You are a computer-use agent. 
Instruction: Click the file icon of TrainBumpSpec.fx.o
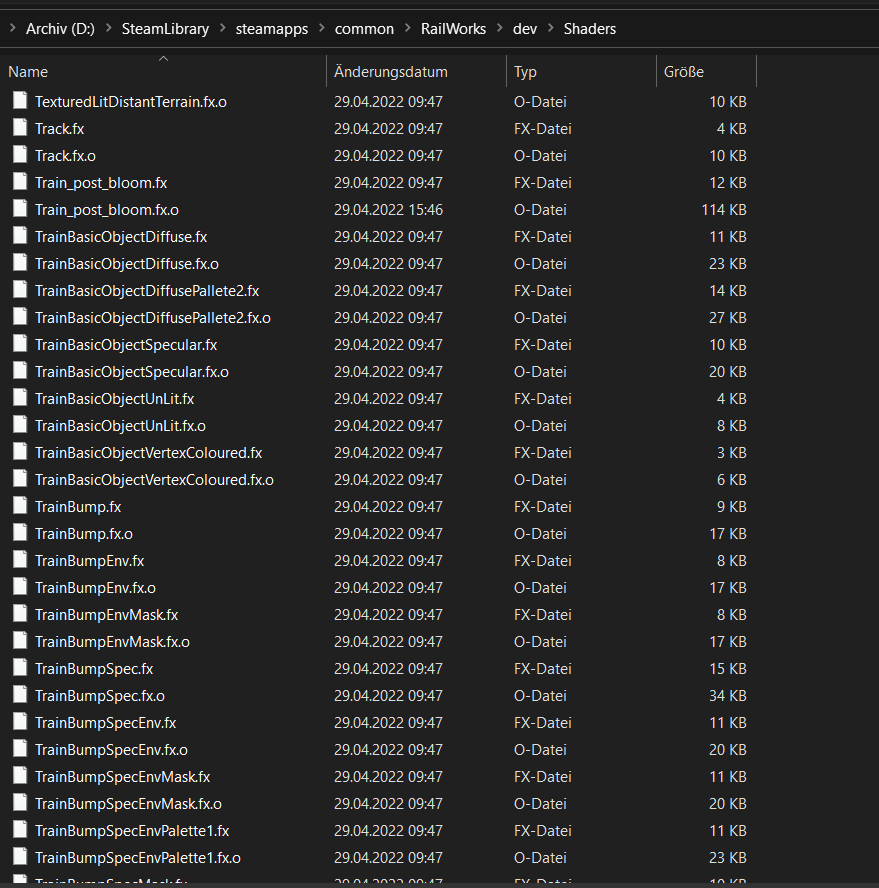tap(20, 695)
